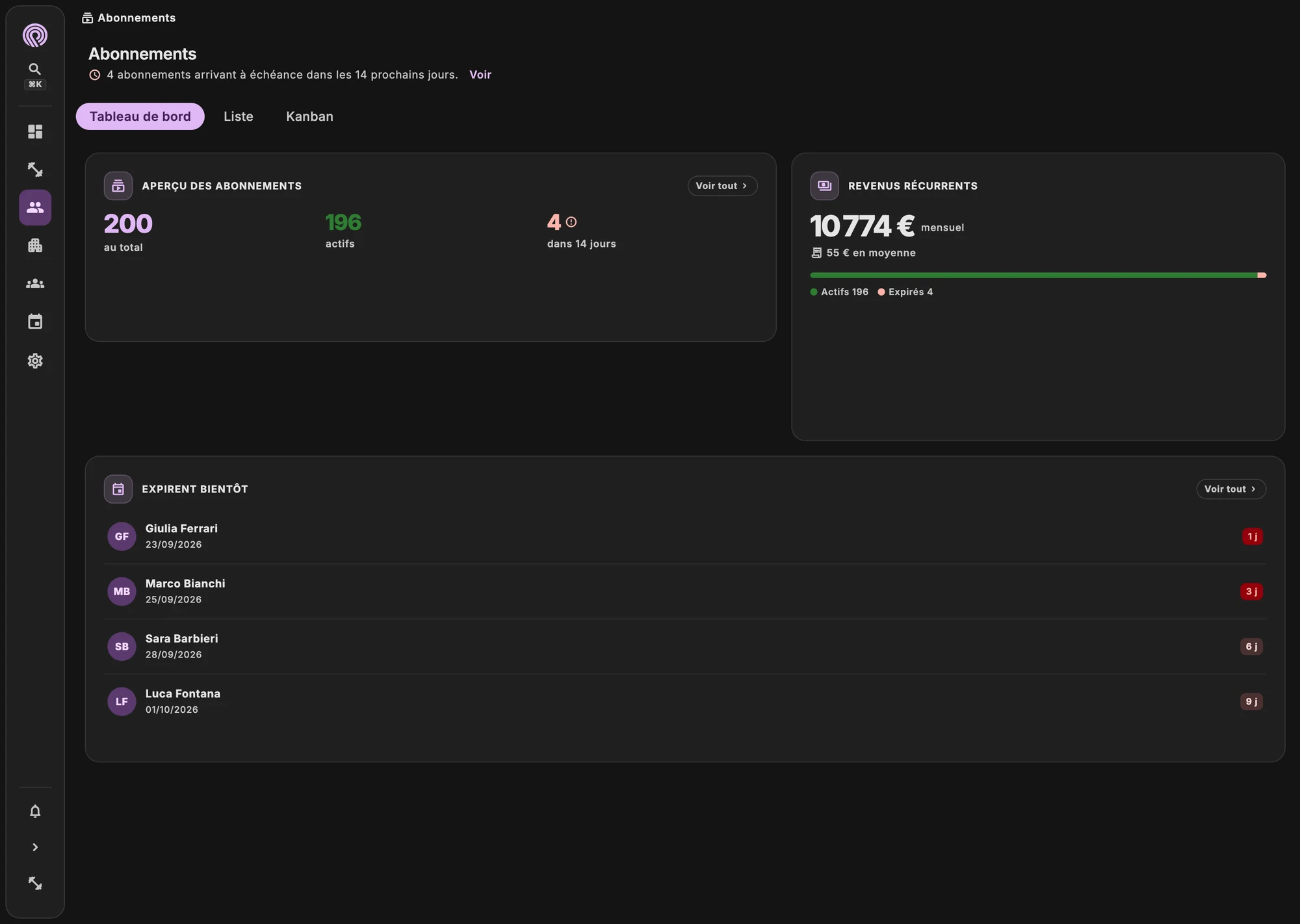
Task: Click the SB avatar
Action: pos(122,647)
